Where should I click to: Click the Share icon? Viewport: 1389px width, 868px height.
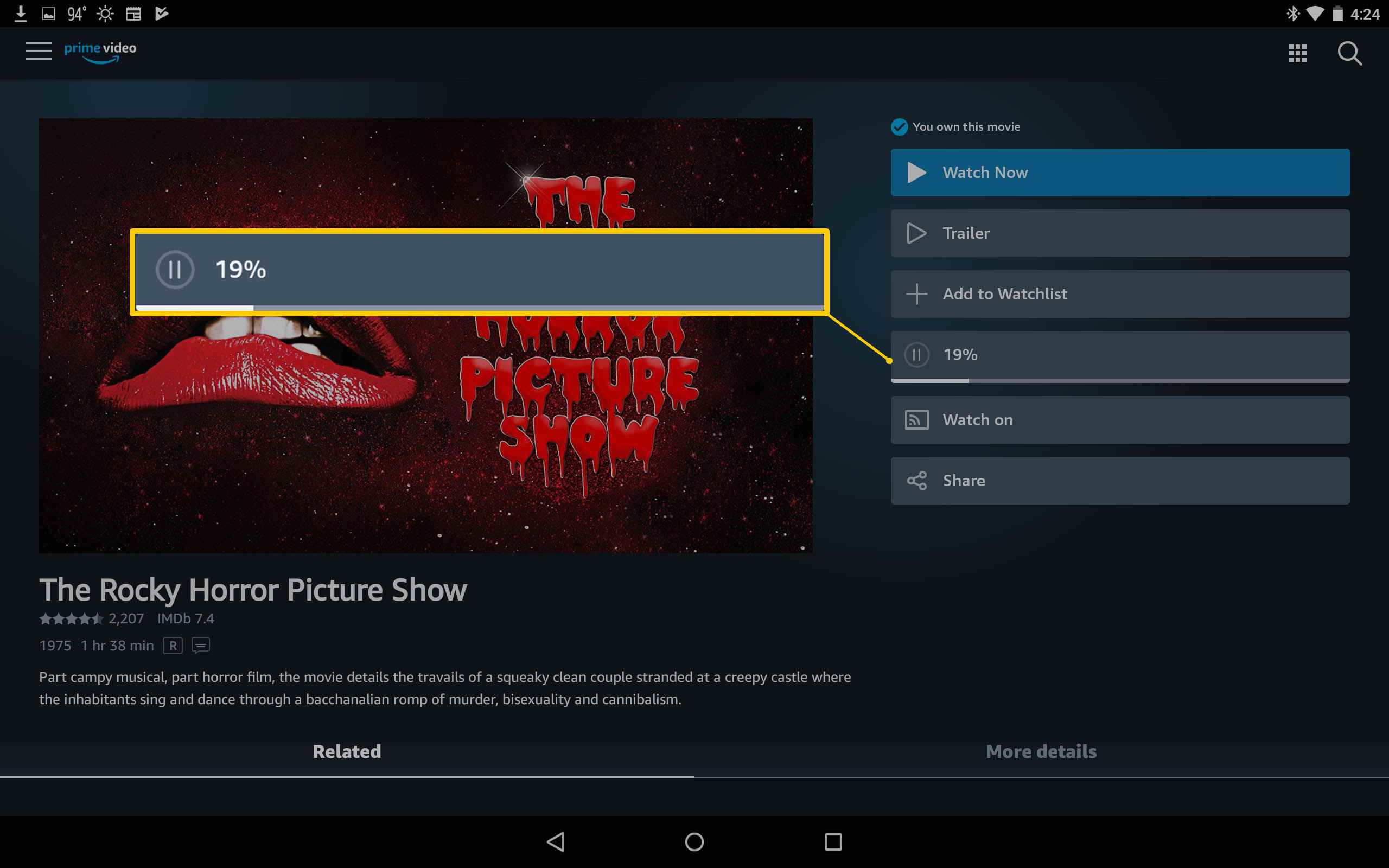[917, 481]
